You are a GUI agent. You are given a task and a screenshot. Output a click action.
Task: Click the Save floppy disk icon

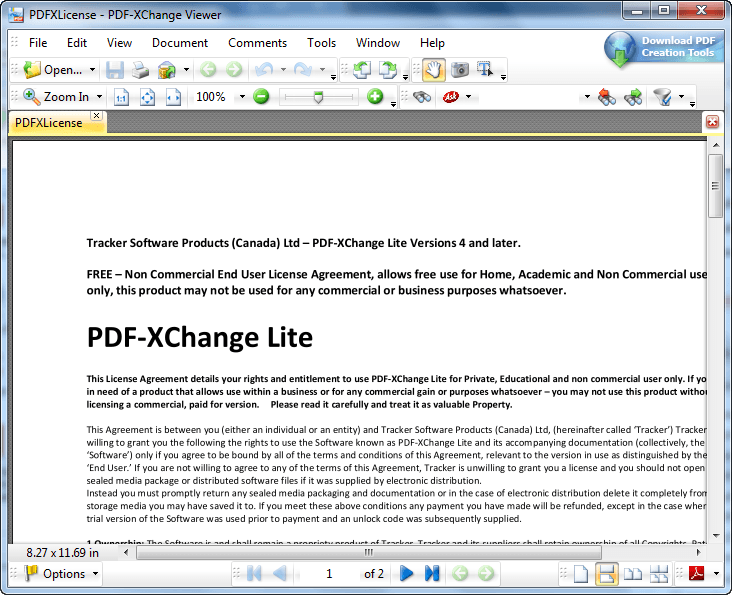pyautogui.click(x=114, y=70)
